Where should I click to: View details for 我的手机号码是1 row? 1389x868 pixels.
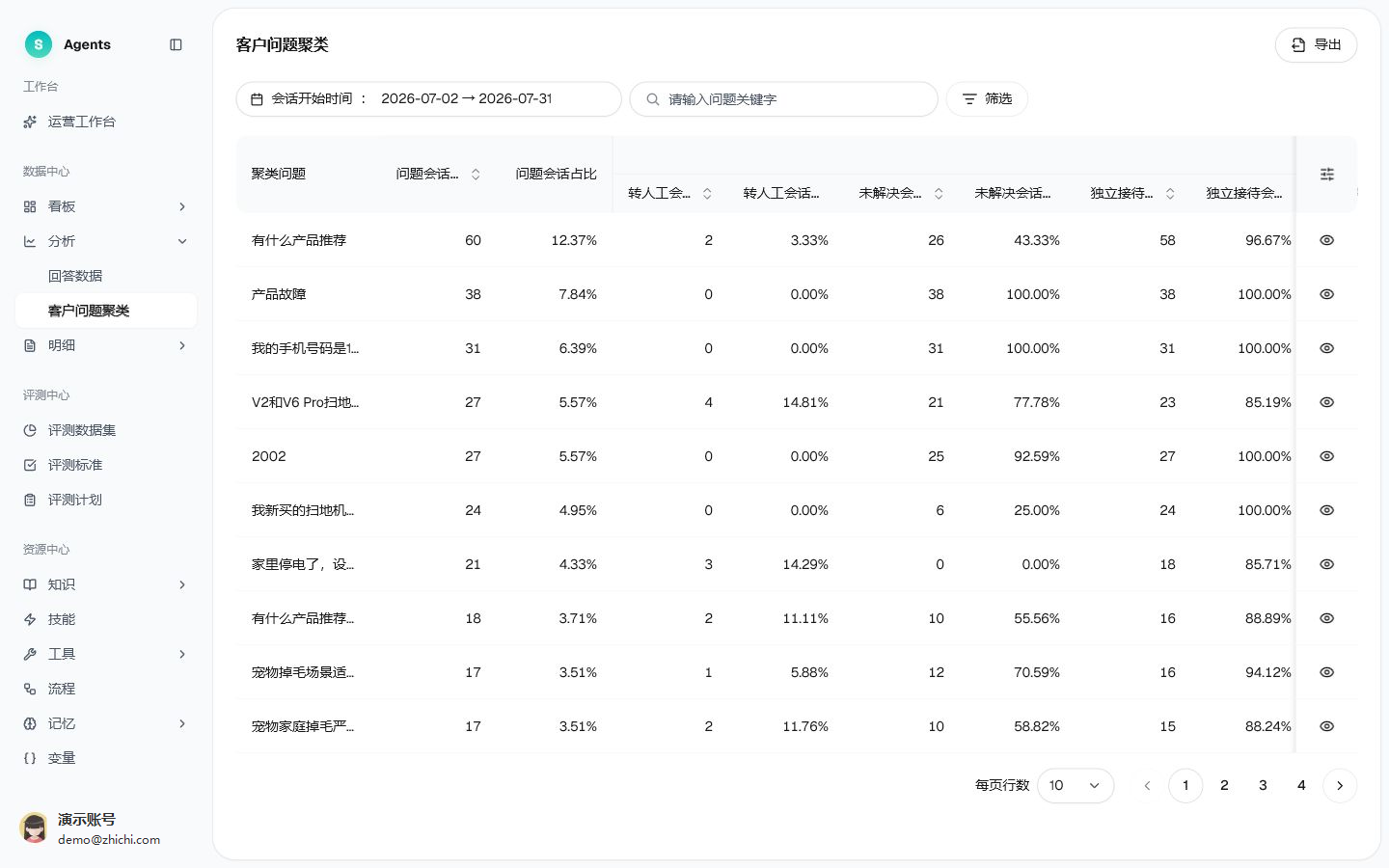1327,348
